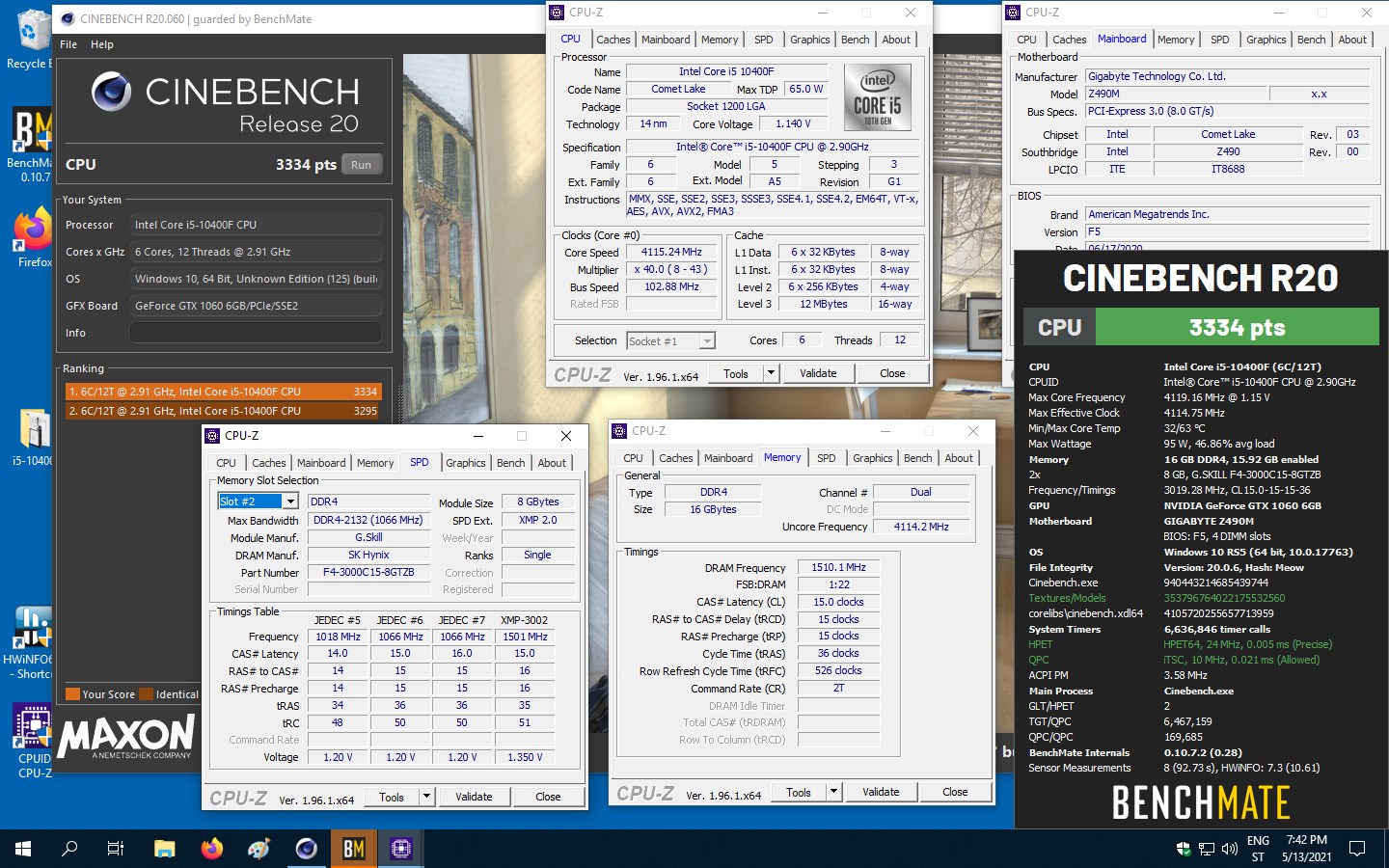Open the Cinebench File menu
Screen dimensions: 1389x868
pyautogui.click(x=68, y=44)
